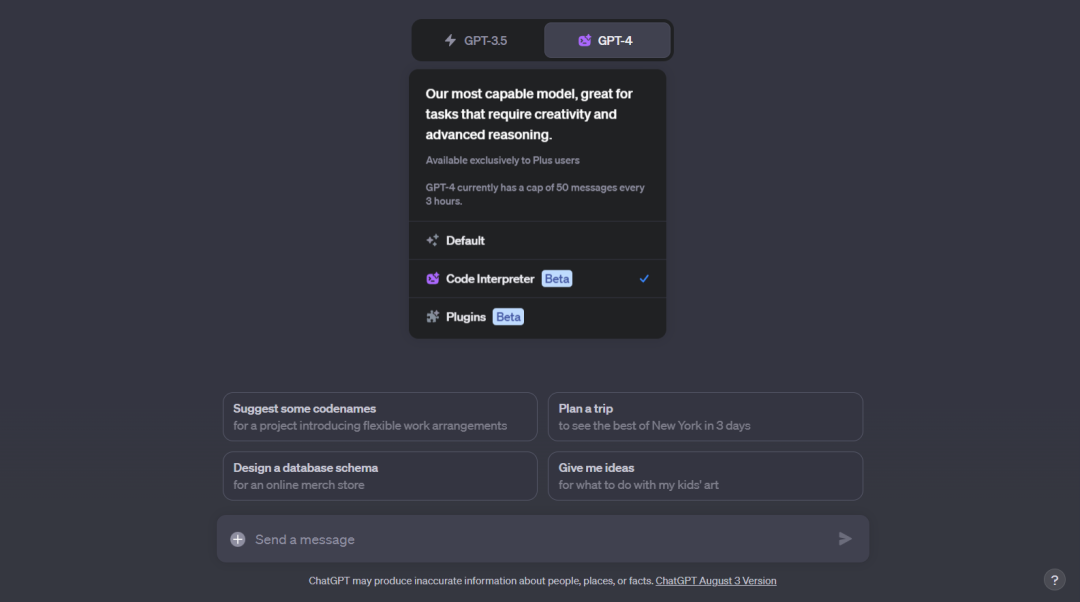1080x602 pixels.
Task: Click the purple Code Interpreter icon
Action: click(433, 279)
